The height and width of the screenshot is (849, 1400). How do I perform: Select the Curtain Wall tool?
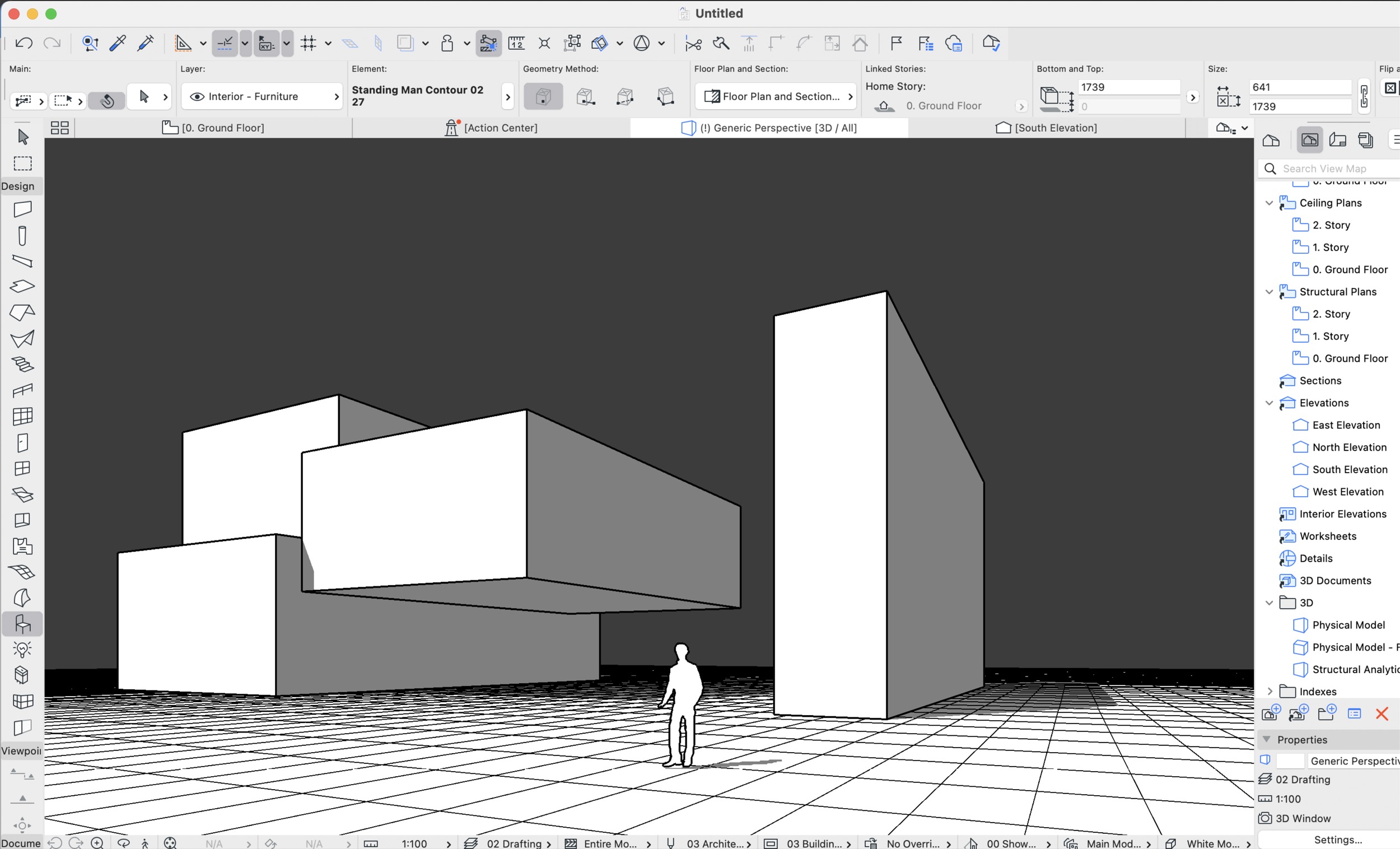pos(23,416)
